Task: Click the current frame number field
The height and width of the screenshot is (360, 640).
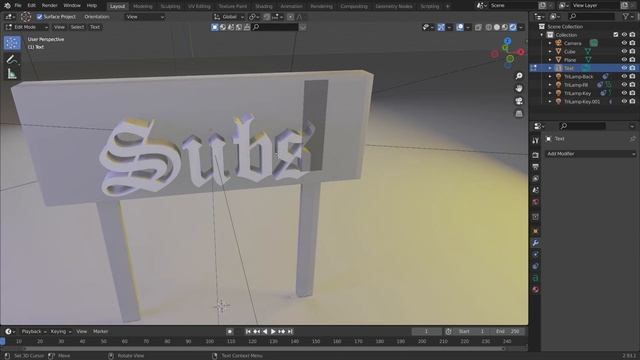Action: [426, 331]
